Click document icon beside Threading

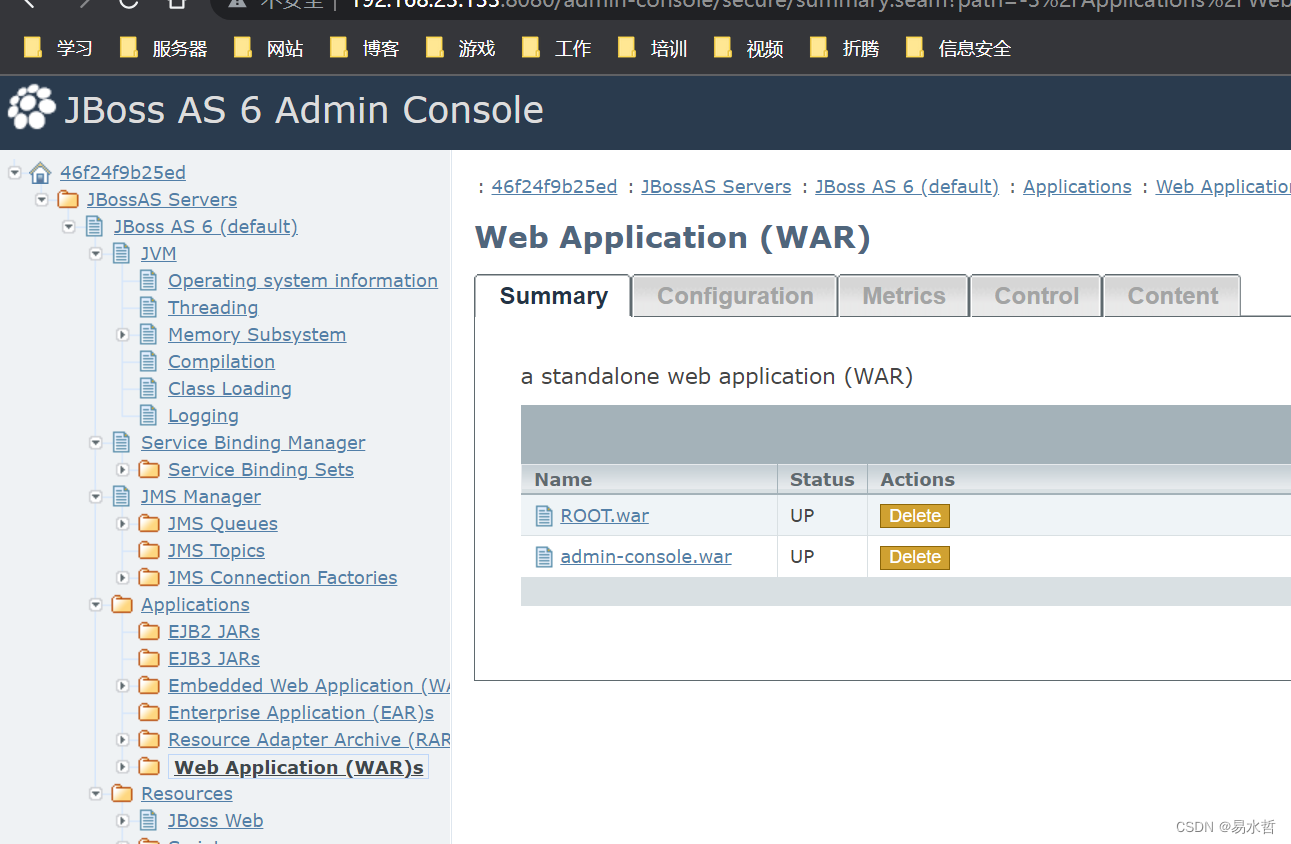click(x=149, y=308)
